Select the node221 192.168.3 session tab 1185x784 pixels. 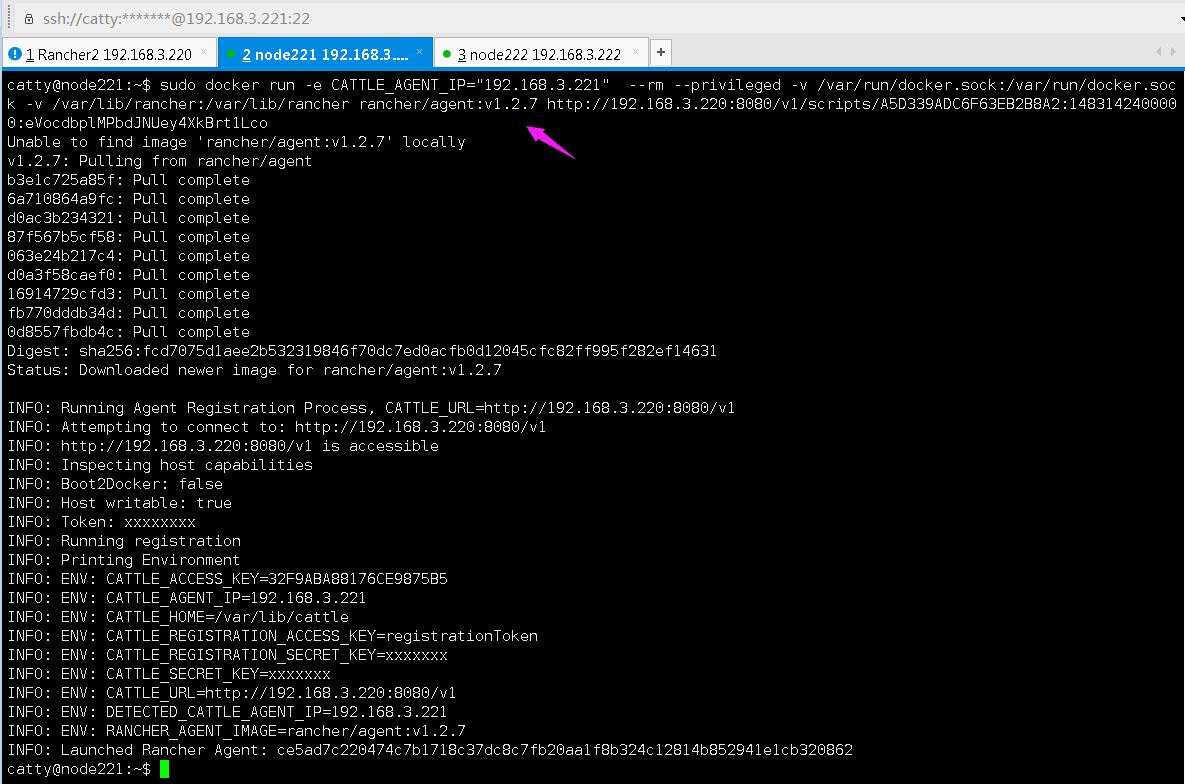[325, 54]
